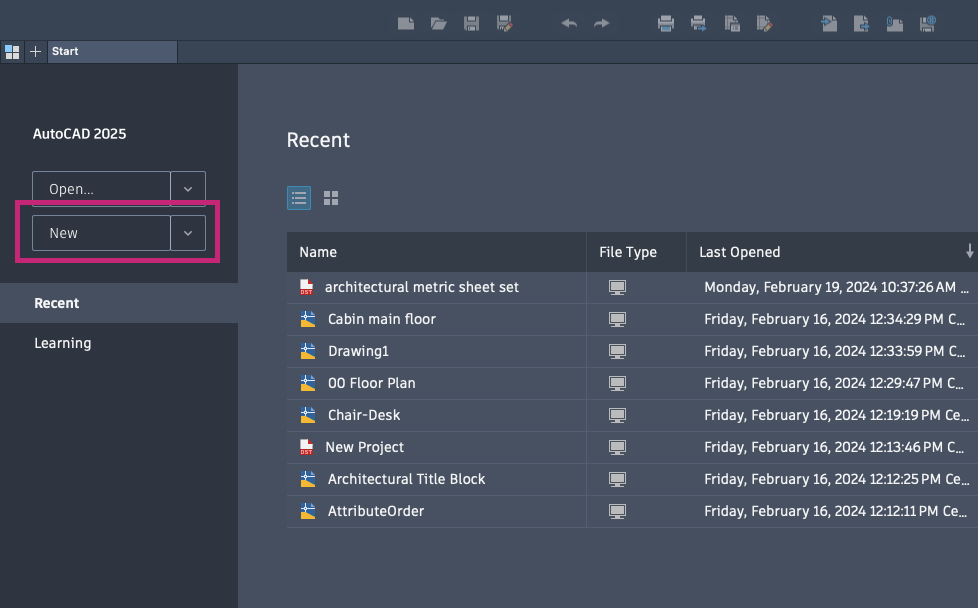Click the Import file icon
Viewport: 978px width, 608px height.
tap(829, 24)
